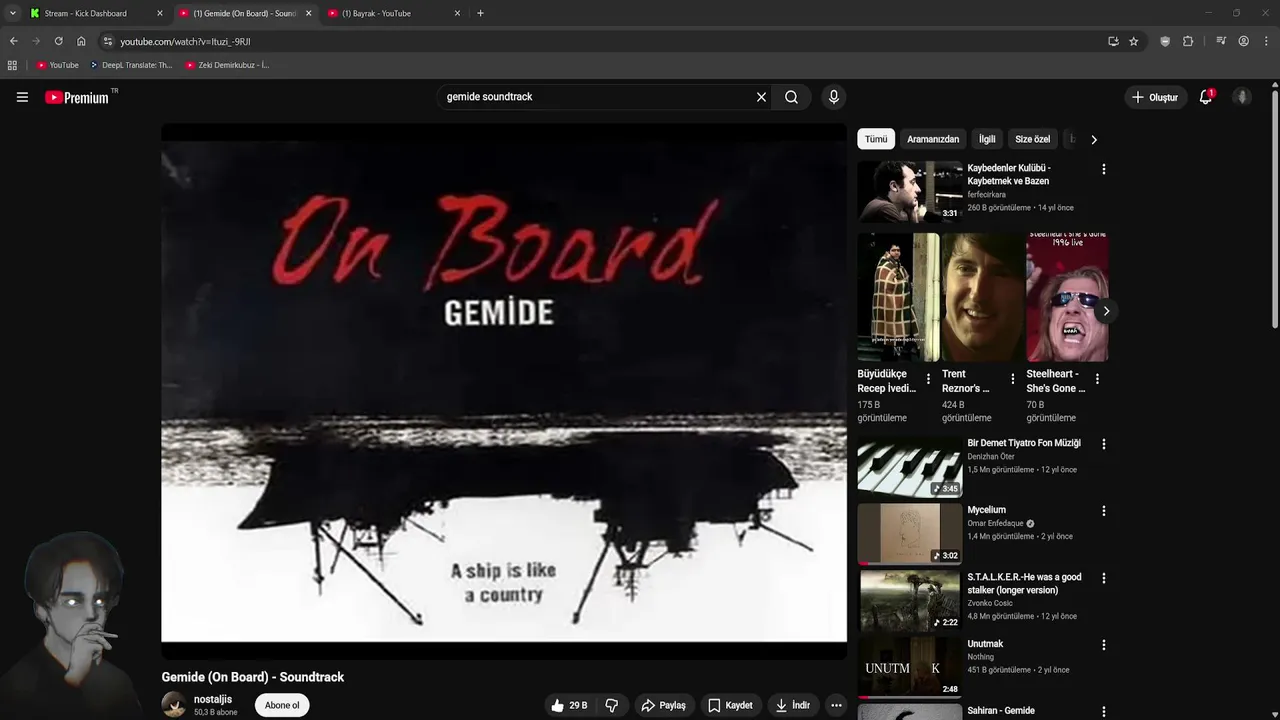Open Steelheart She's Gone short thumbnail
Image resolution: width=1280 pixels, height=720 pixels.
click(x=1067, y=297)
